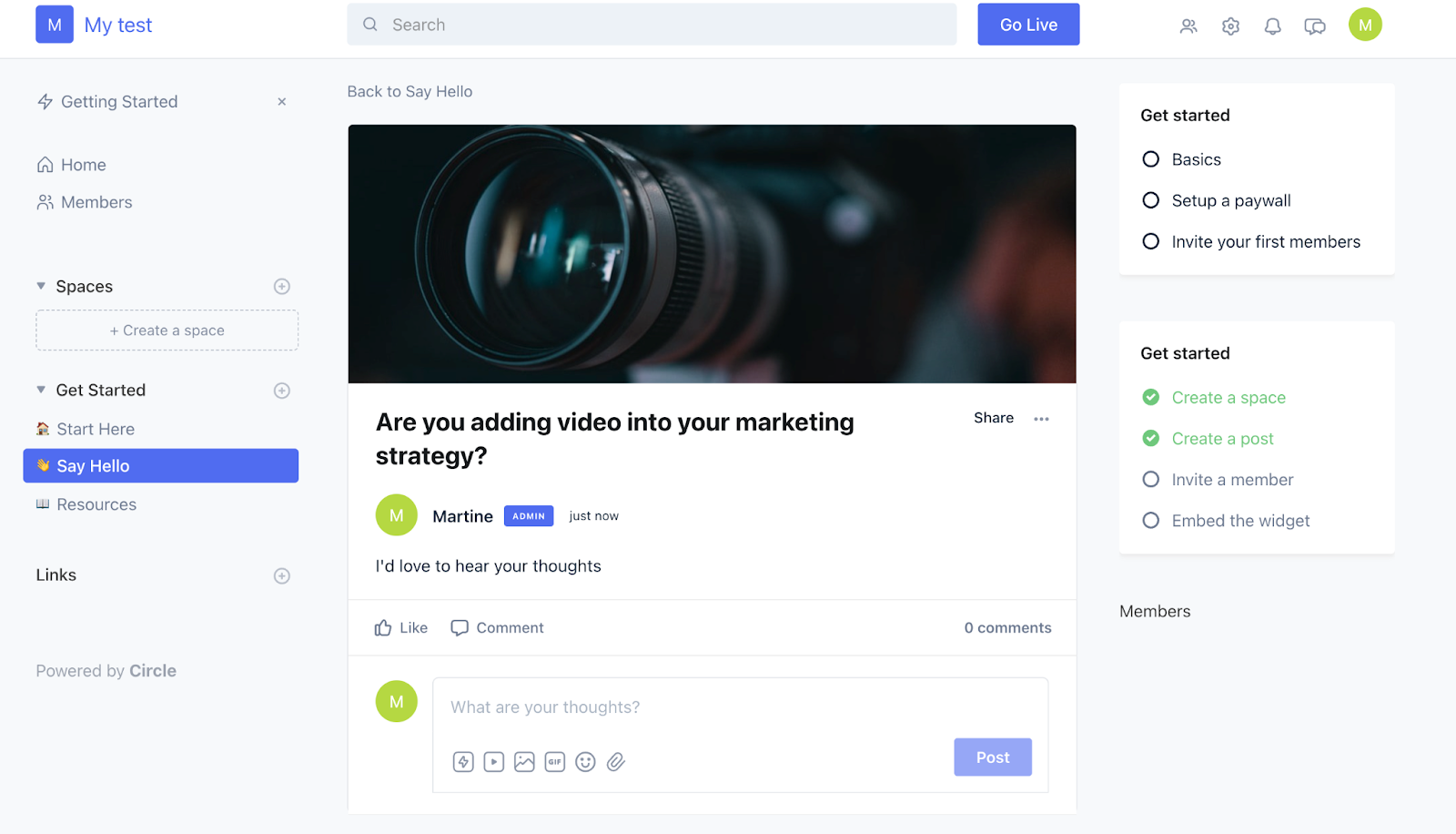Image resolution: width=1456 pixels, height=834 pixels.
Task: Mark Embed the widget as done
Action: 1150,520
